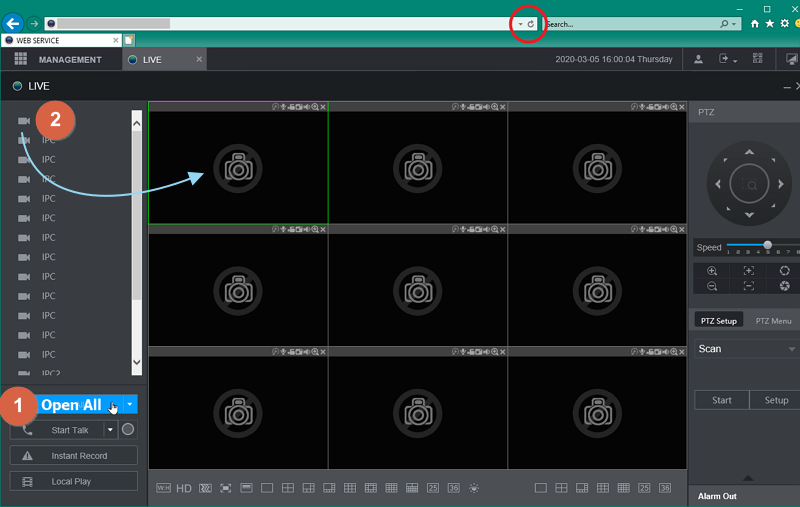This screenshot has height=507, width=800.
Task: Select the 25-split view layout
Action: pos(433,488)
